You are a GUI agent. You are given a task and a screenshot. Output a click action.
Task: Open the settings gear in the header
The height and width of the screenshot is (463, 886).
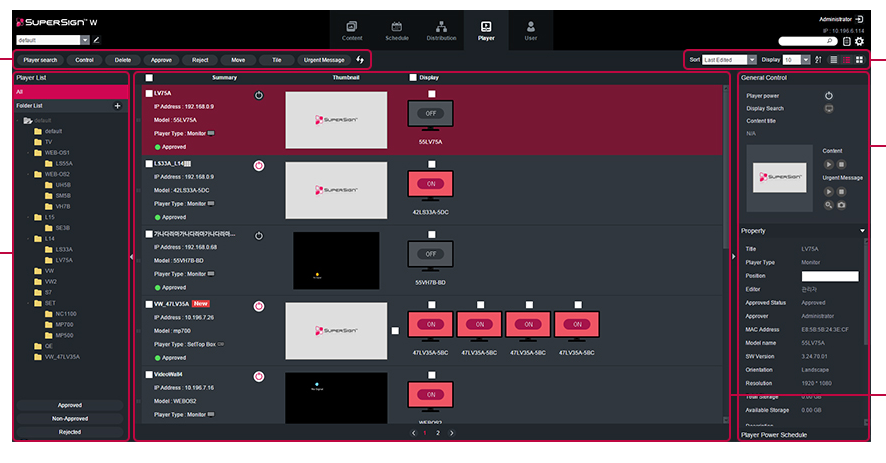(859, 41)
